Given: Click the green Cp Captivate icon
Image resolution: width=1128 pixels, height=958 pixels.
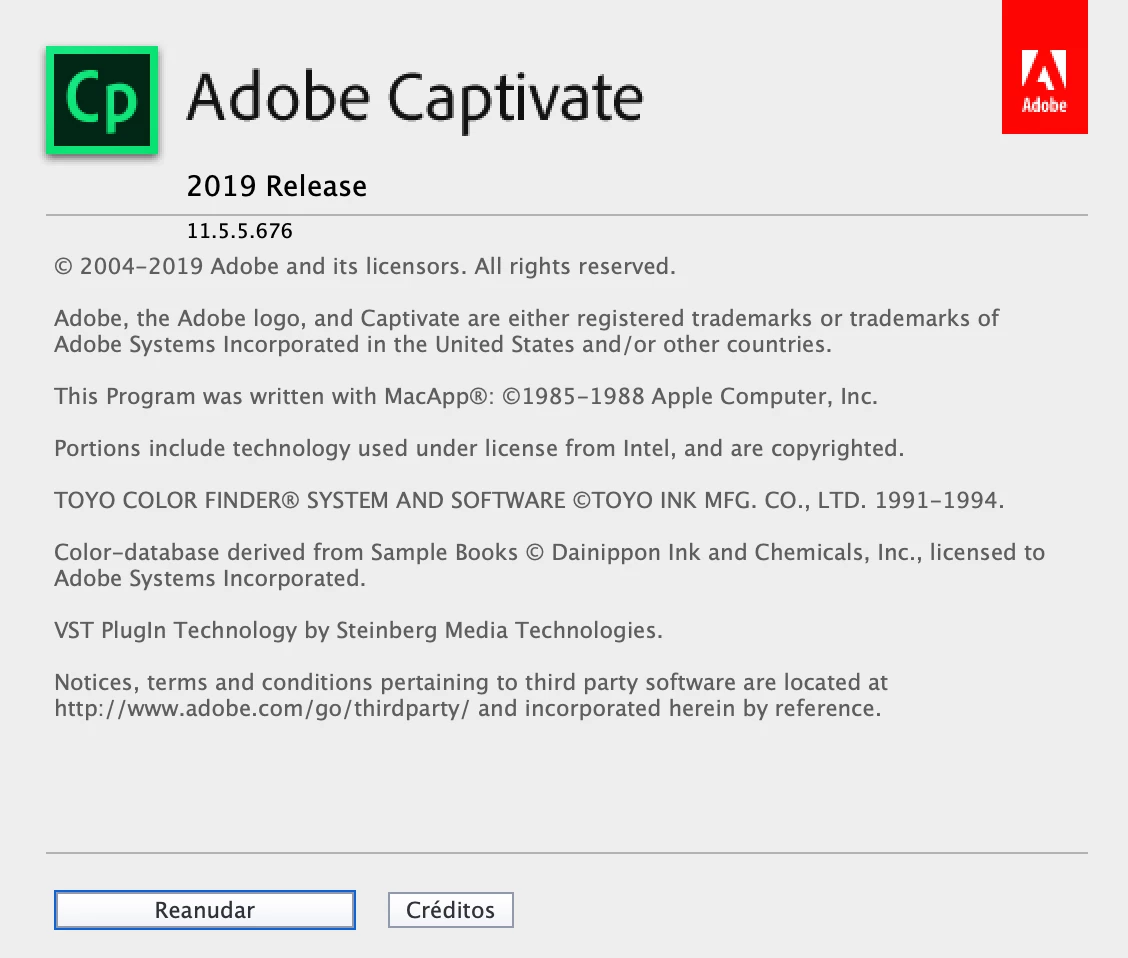Looking at the screenshot, I should [x=102, y=100].
